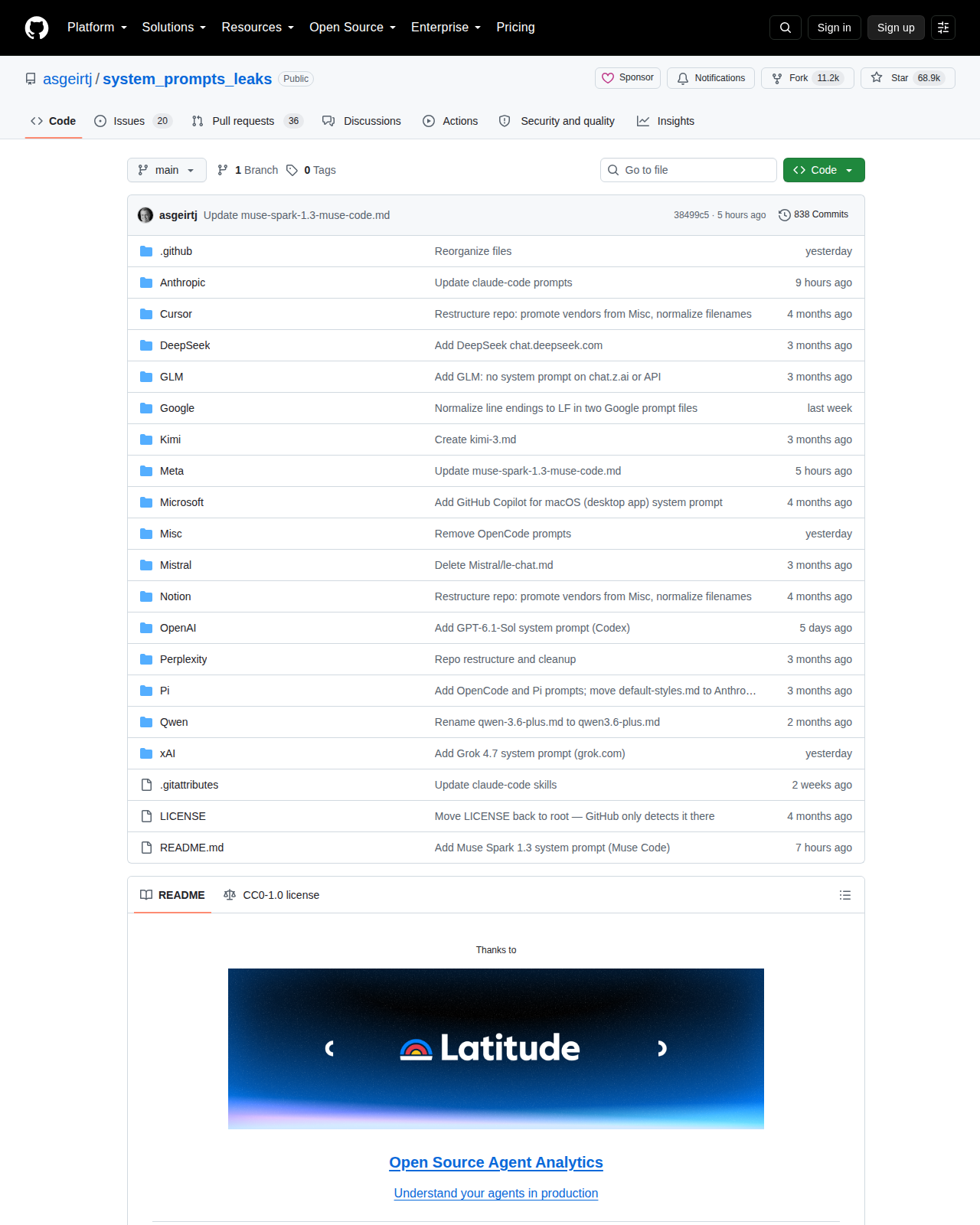
Task: Open the DeepSeek folder
Action: (185, 345)
